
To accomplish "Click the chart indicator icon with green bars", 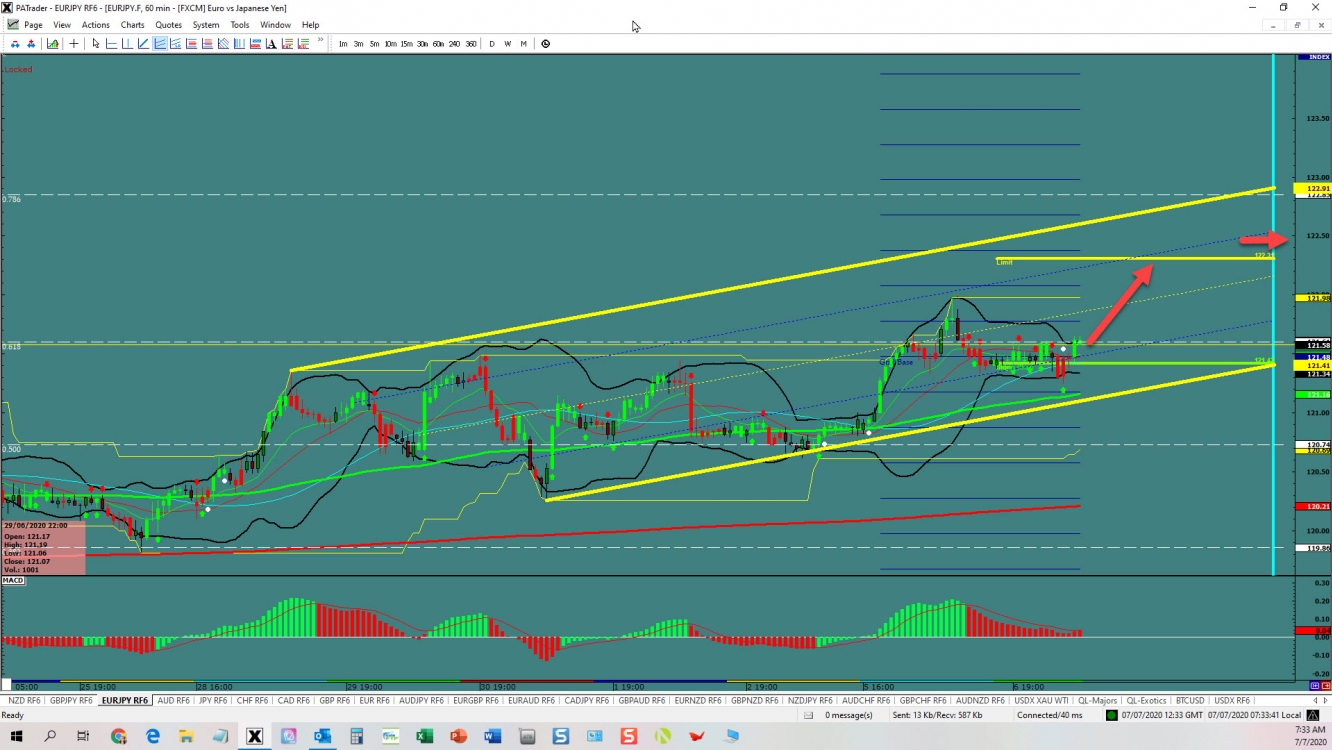I will point(52,44).
